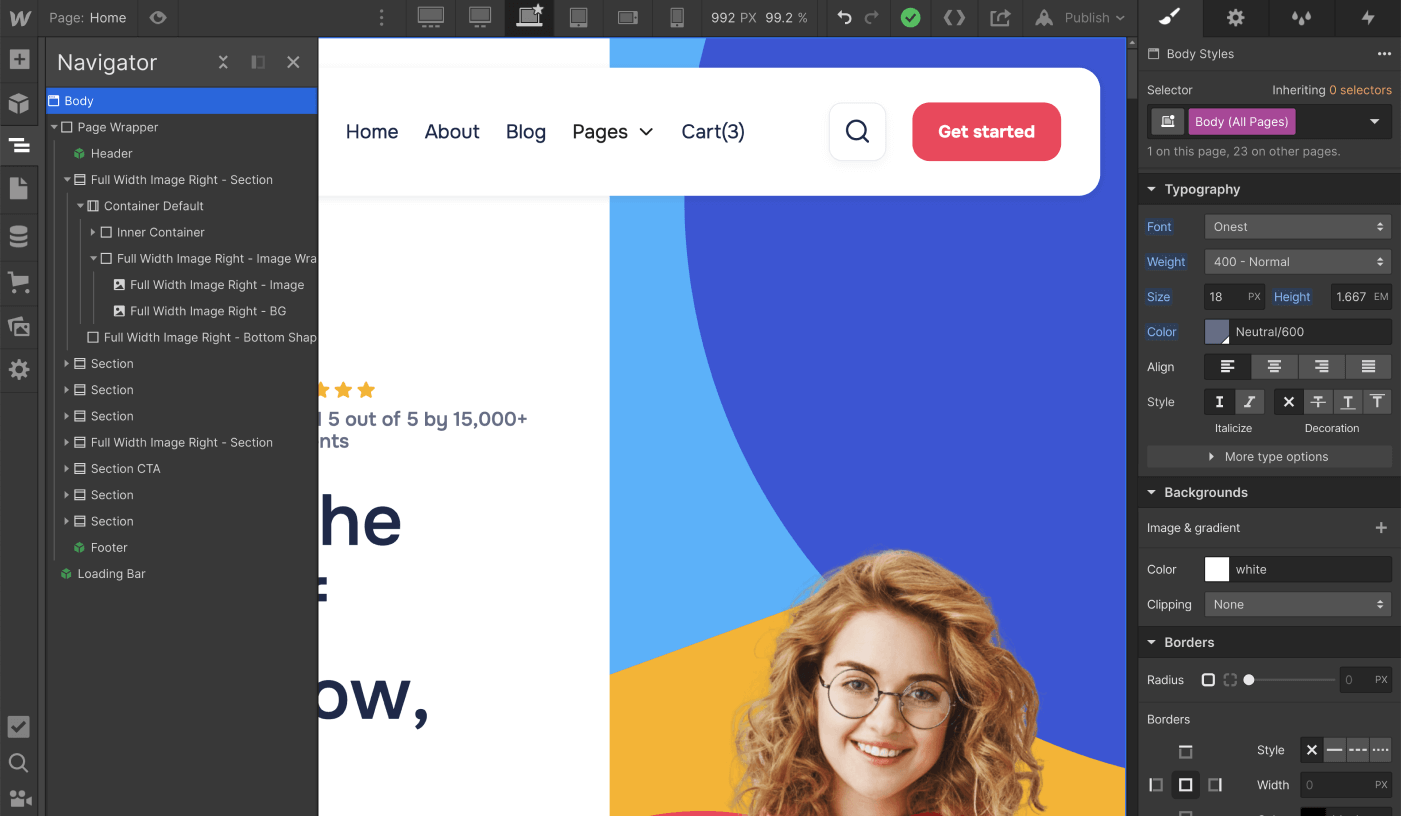Open the Style Manager panel
The height and width of the screenshot is (816, 1401).
[x=1168, y=18]
